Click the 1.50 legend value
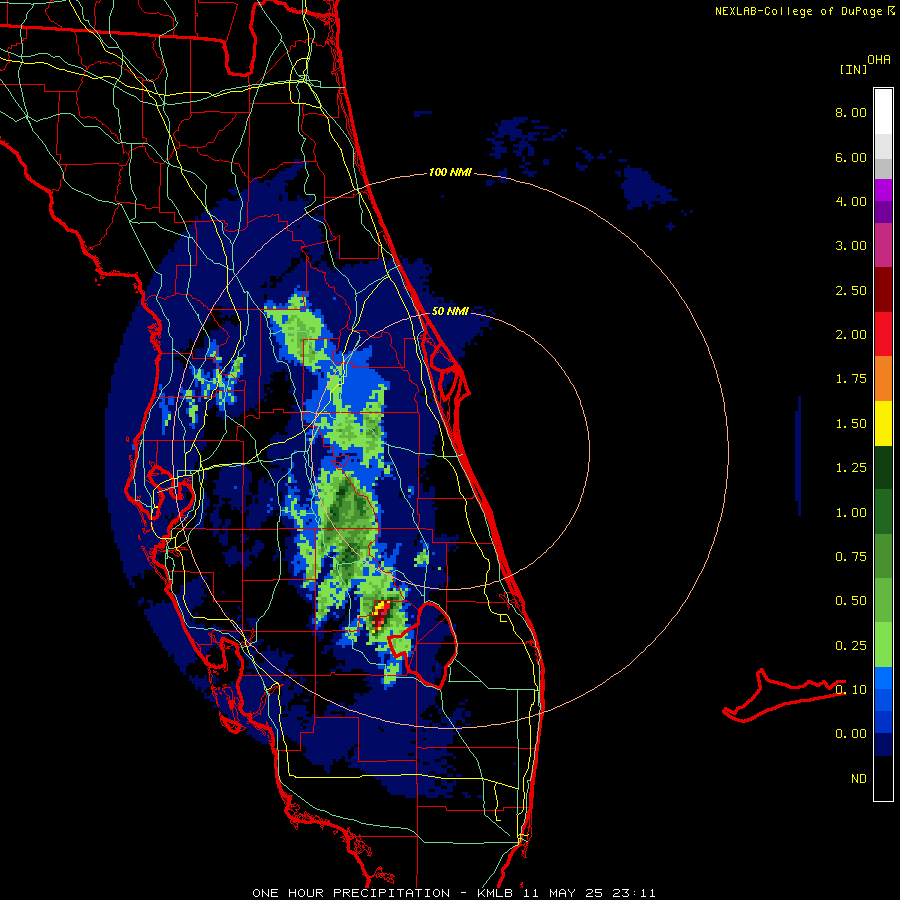Screen dimensions: 900x900 coord(851,424)
